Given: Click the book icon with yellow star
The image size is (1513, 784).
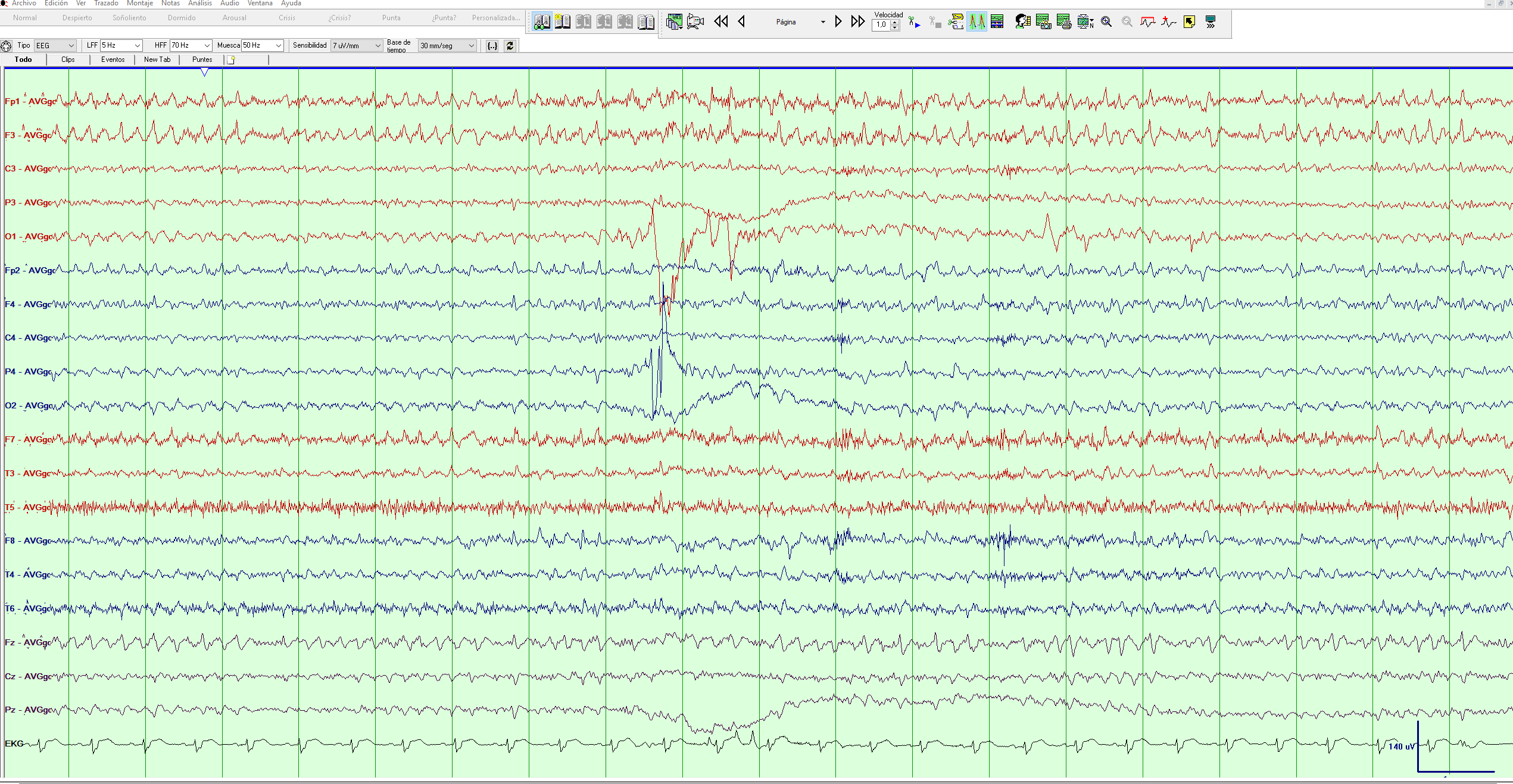Looking at the screenshot, I should click(x=563, y=22).
